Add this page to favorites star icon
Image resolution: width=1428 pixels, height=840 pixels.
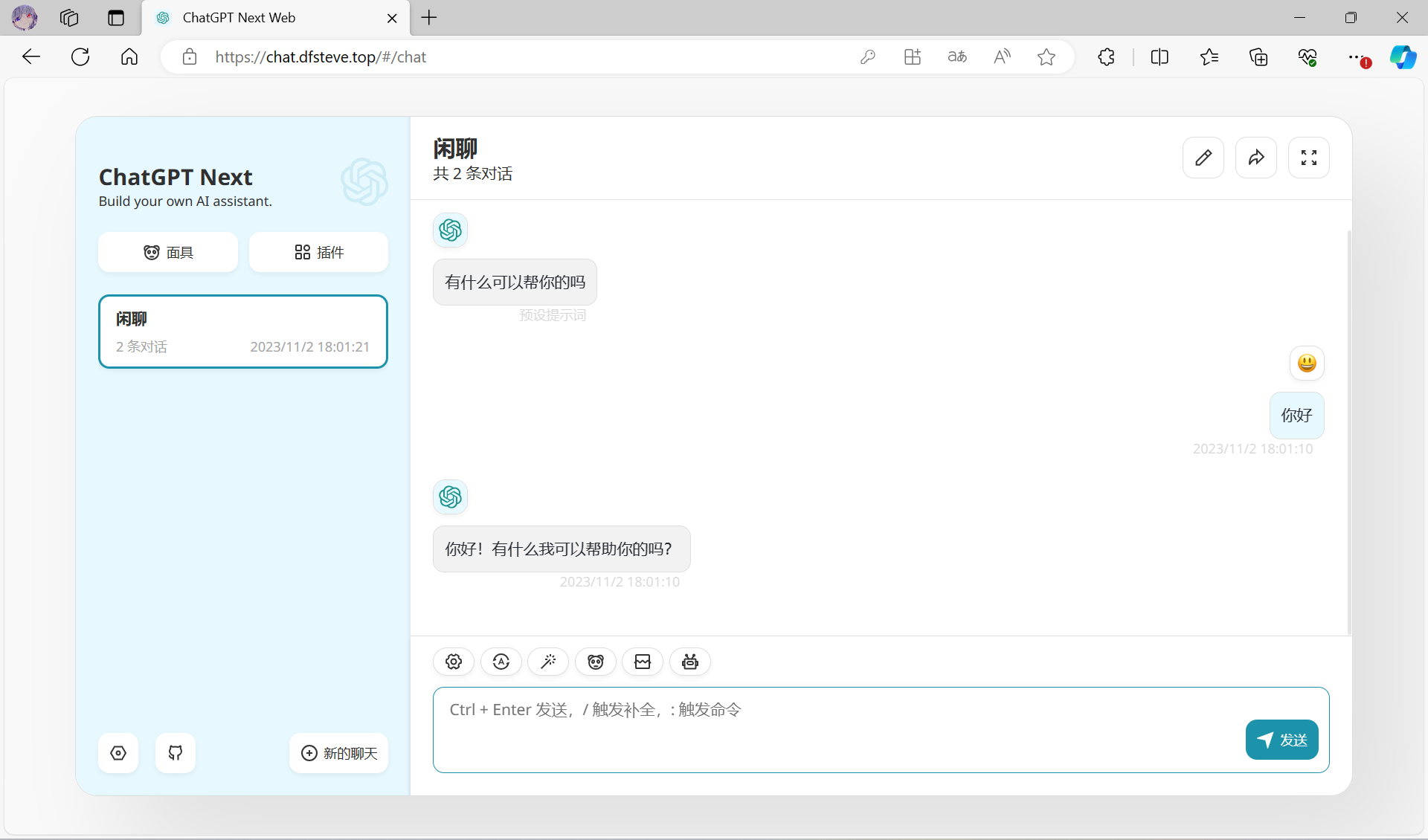tap(1046, 56)
